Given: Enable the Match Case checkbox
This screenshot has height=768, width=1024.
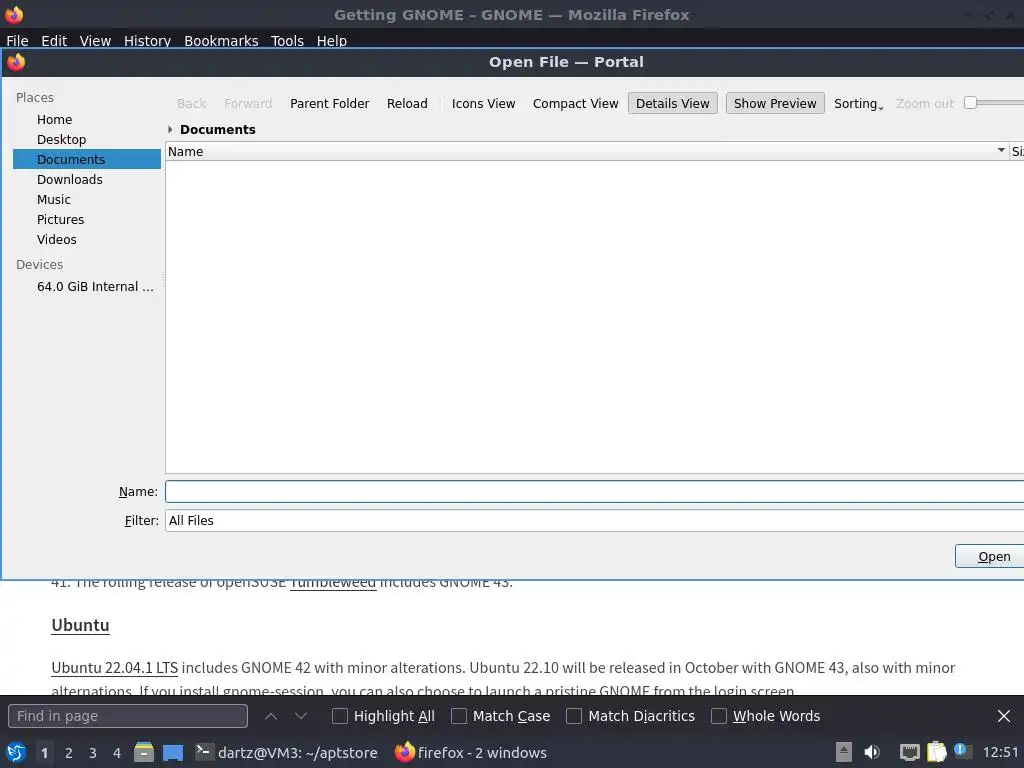Looking at the screenshot, I should 459,716.
